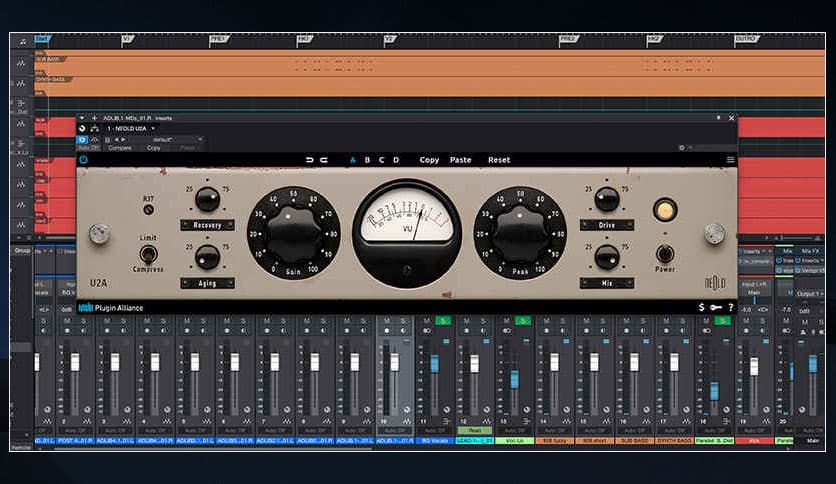Screen dimensions: 836x484
Task: Open the Neold U2A insert dropdown
Action: (x=131, y=128)
